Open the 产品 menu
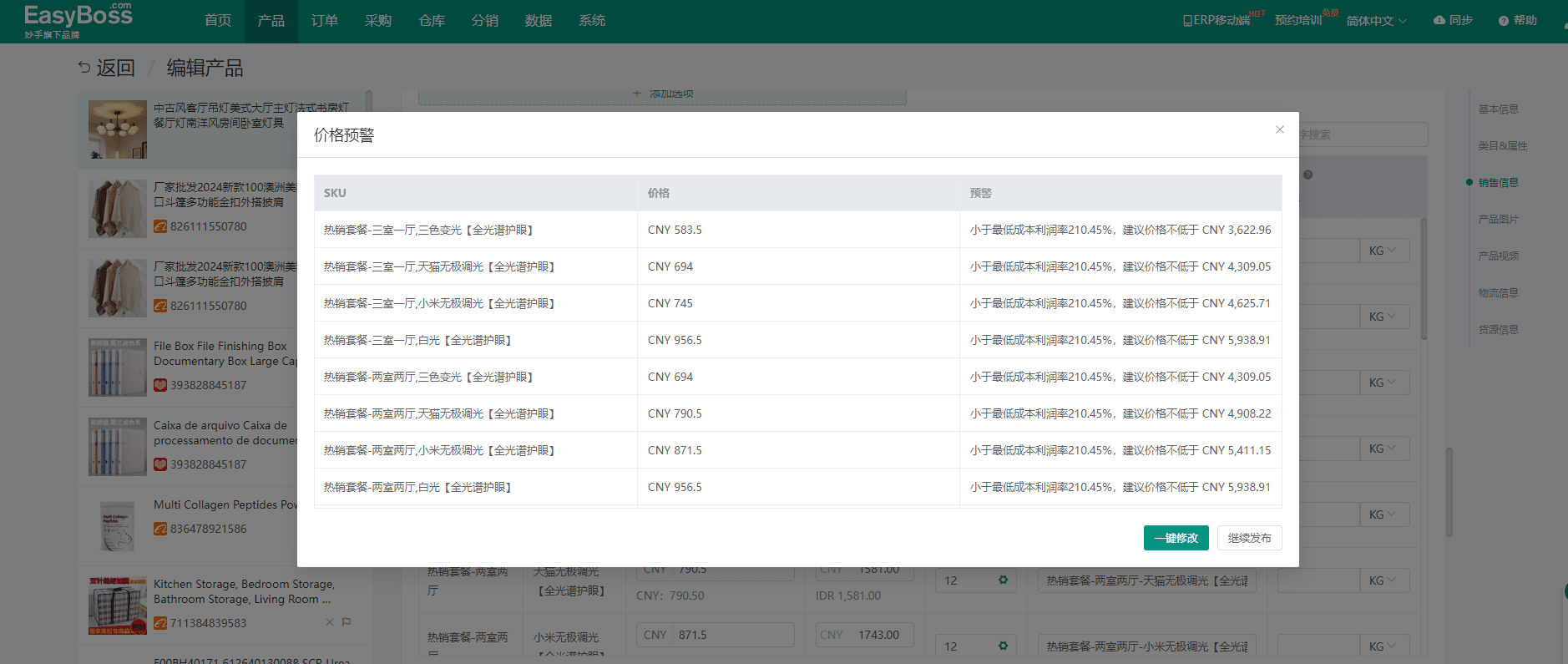 pos(271,21)
